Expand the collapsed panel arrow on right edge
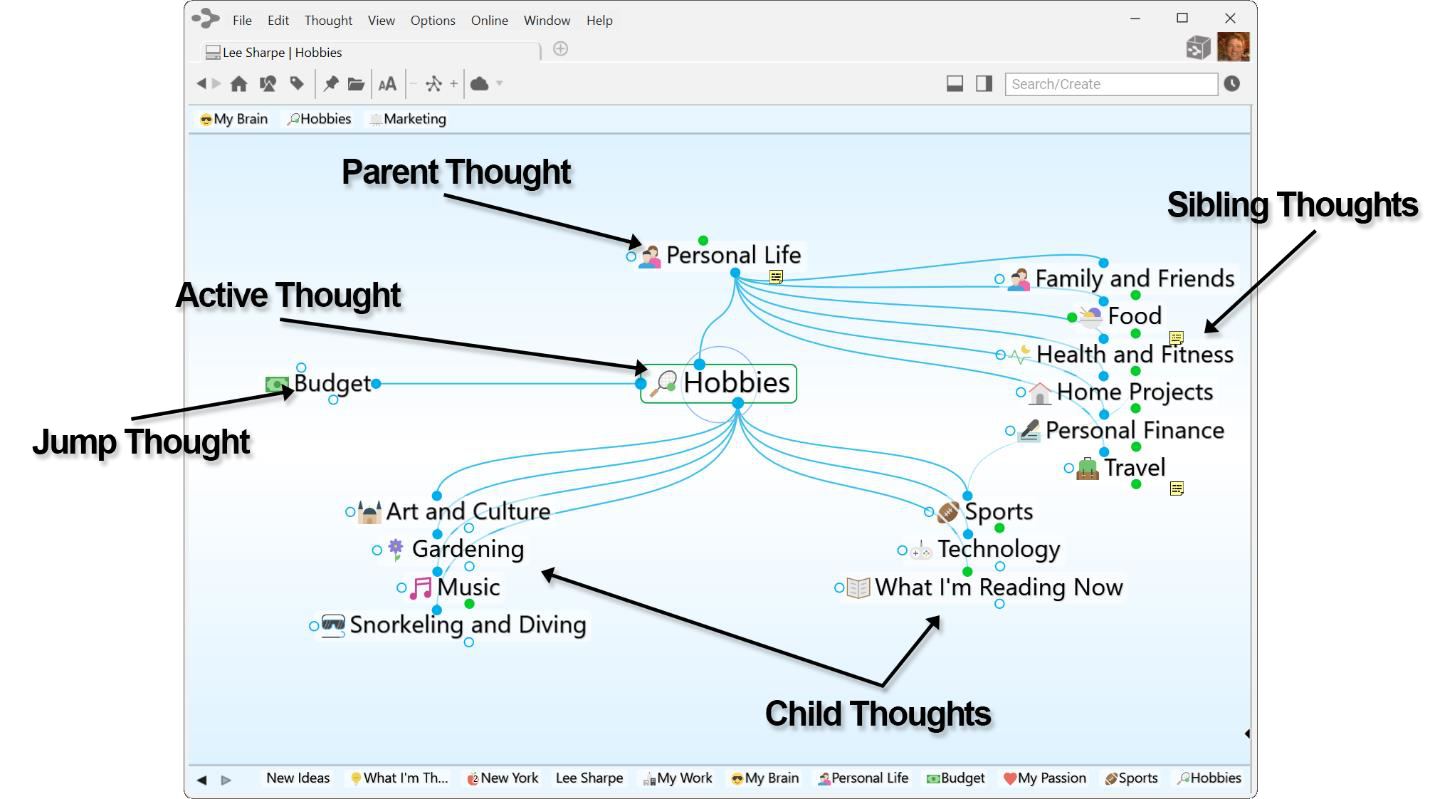 click(x=1247, y=734)
